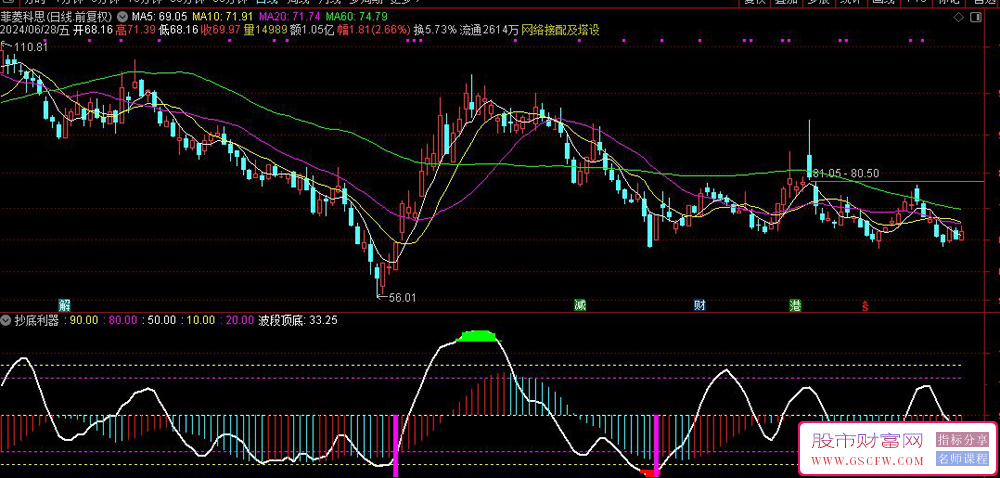Select the 10.00 indicator parameter
Image resolution: width=1000 pixels, height=478 pixels.
[202, 320]
